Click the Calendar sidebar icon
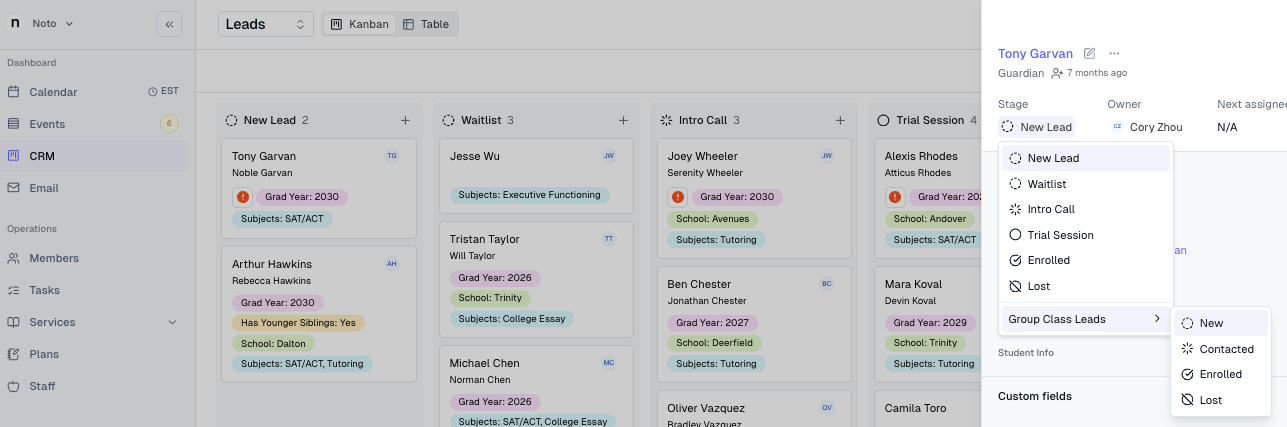Image resolution: width=1287 pixels, height=427 pixels. 14,92
